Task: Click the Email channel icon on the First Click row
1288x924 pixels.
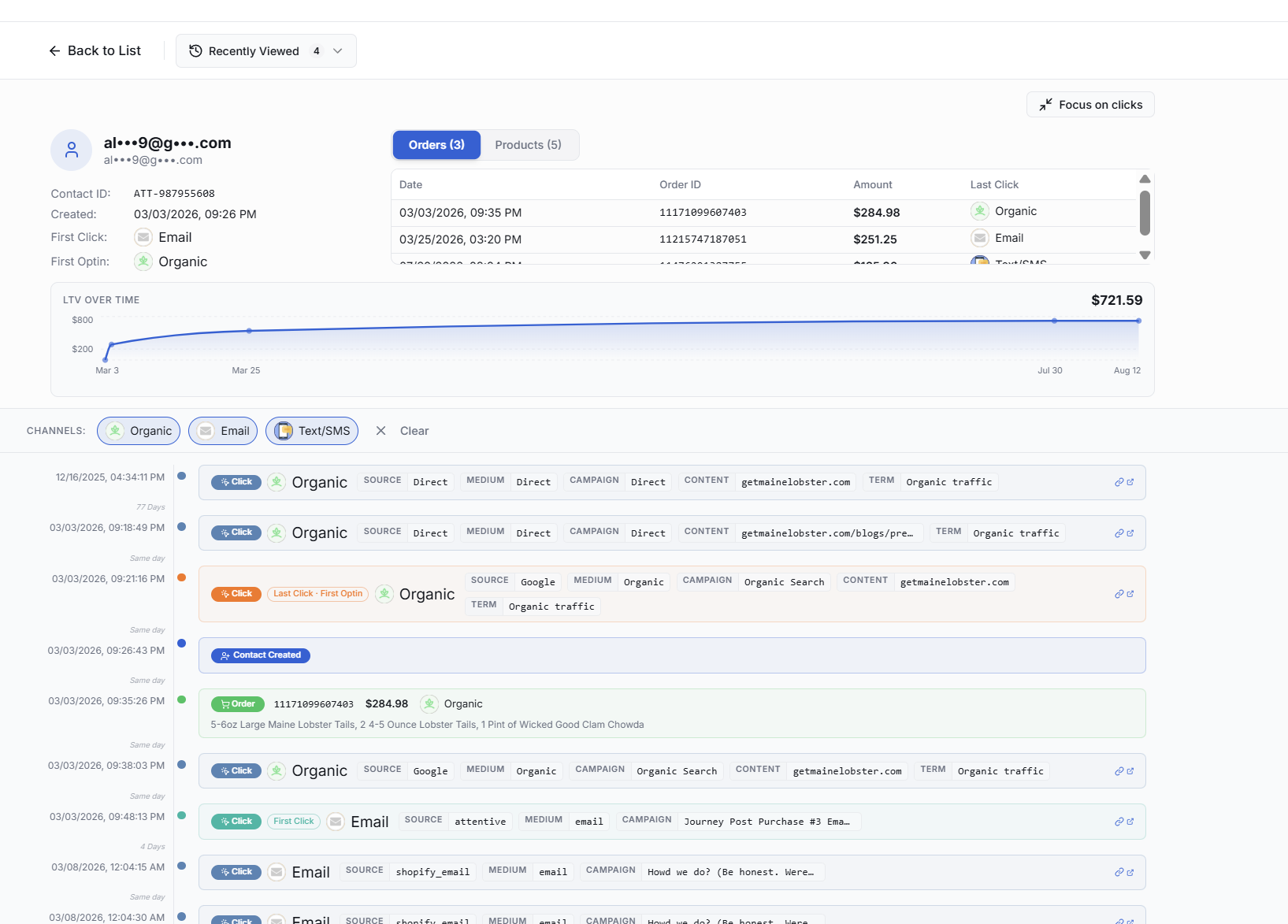Action: 336,822
